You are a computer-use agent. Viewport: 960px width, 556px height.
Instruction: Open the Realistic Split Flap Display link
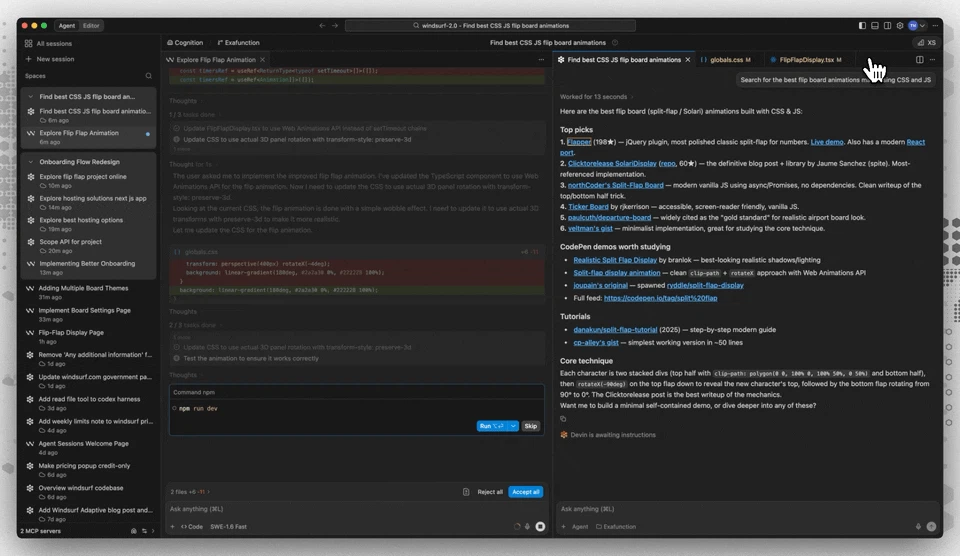tap(615, 260)
